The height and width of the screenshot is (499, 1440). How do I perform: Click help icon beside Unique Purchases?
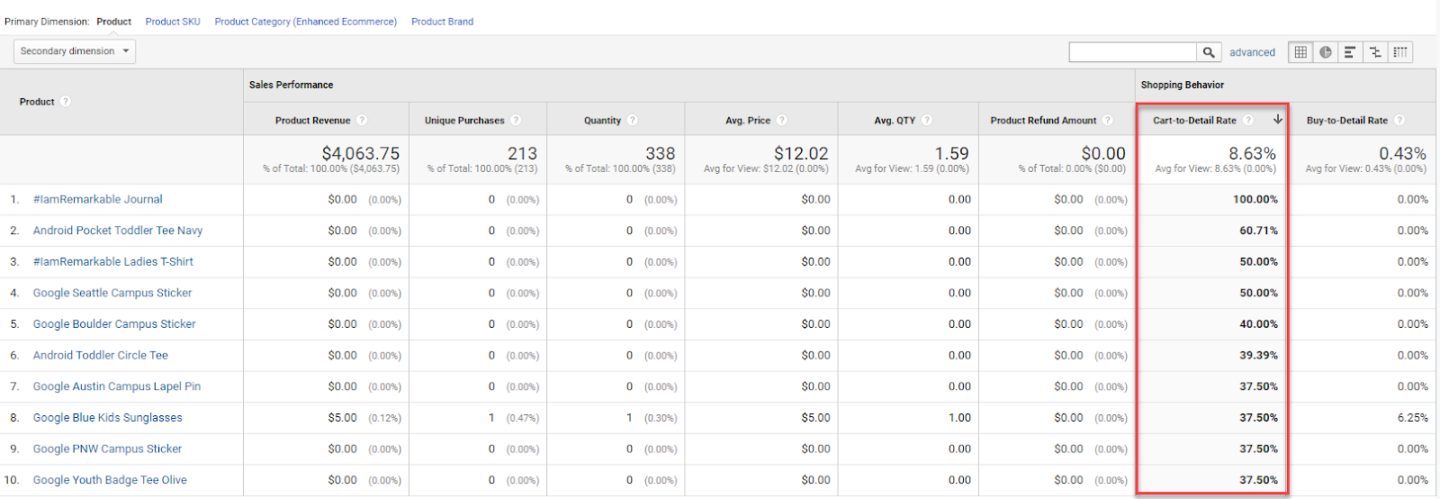point(515,120)
